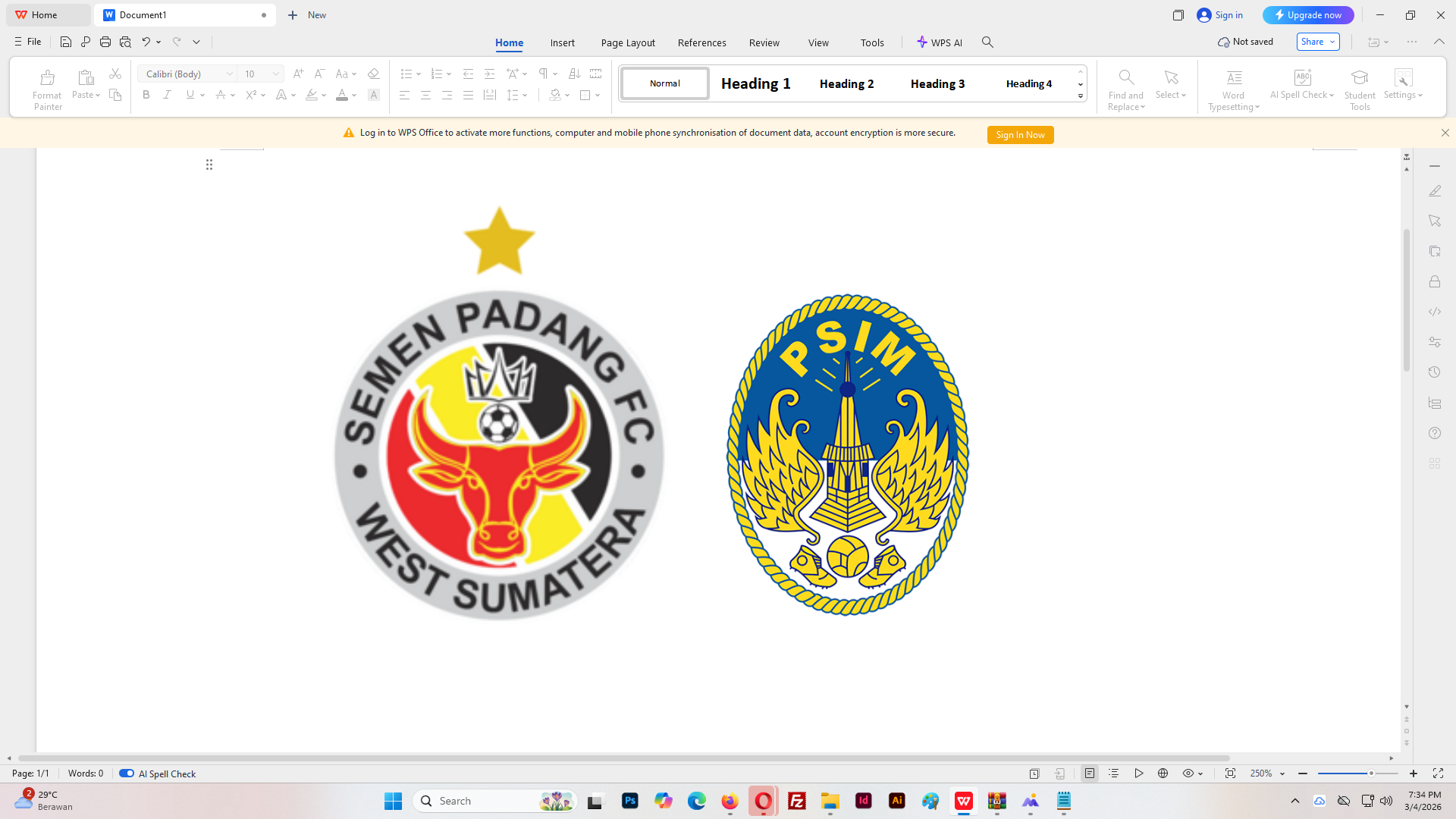Toggle strikethrough formatting
This screenshot has height=819, width=1456.
(220, 95)
